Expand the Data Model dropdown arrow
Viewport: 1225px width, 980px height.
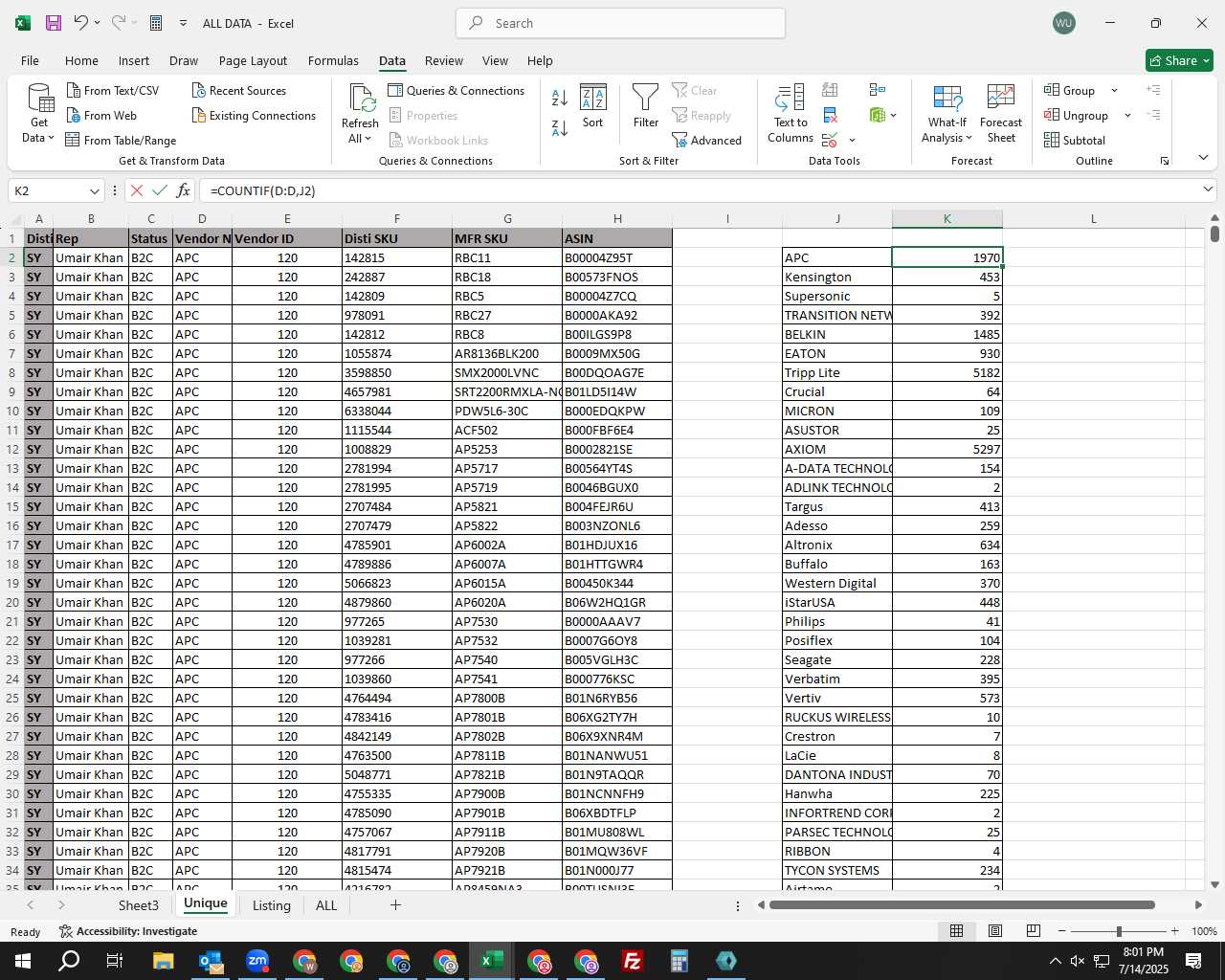coord(894,115)
